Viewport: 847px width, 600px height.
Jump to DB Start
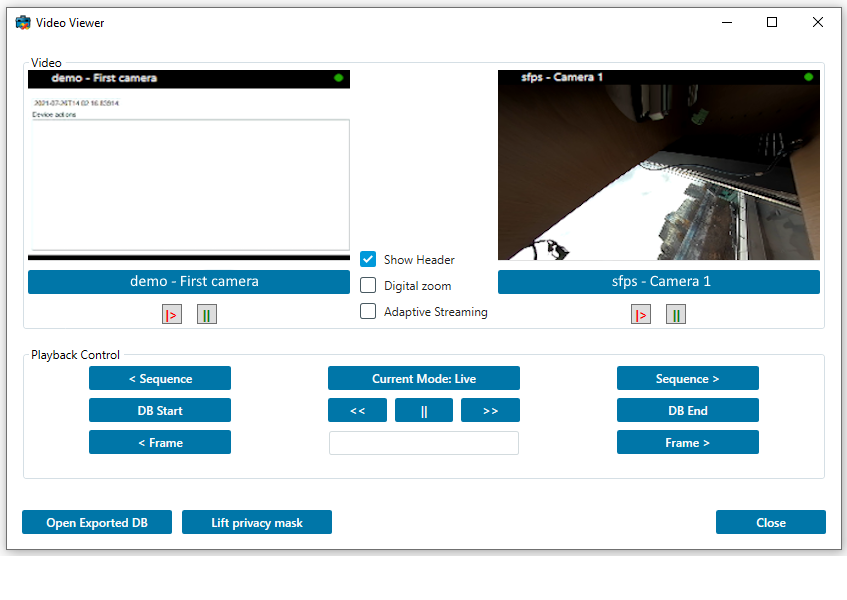pos(160,410)
